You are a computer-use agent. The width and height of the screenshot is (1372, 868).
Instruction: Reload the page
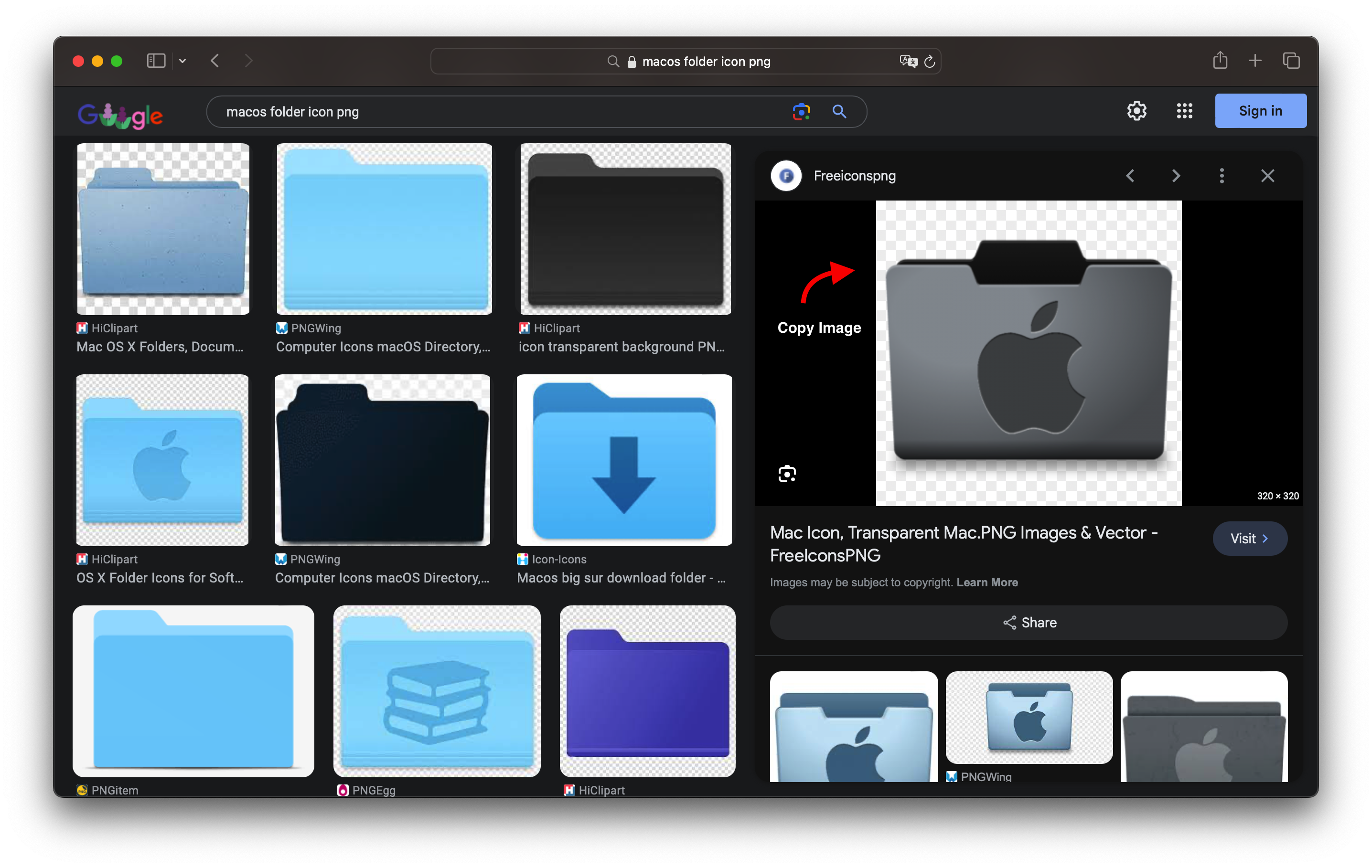[x=930, y=61]
